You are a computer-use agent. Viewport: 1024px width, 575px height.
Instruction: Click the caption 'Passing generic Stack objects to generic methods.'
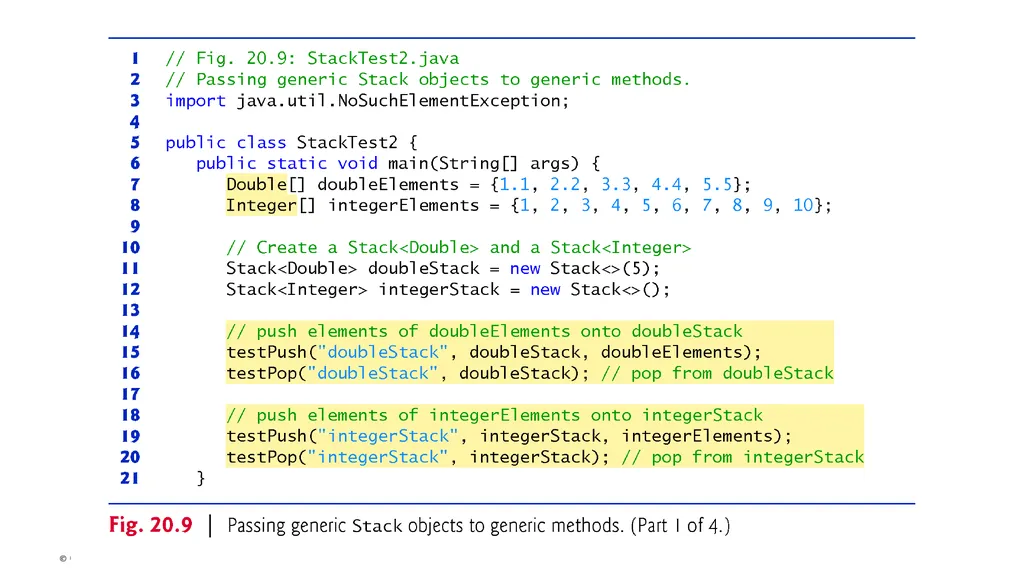click(x=426, y=525)
